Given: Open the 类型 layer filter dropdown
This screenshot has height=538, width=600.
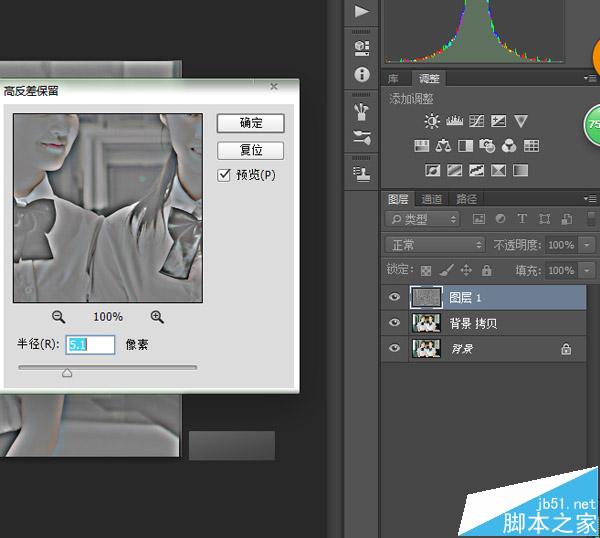Looking at the screenshot, I should point(422,219).
